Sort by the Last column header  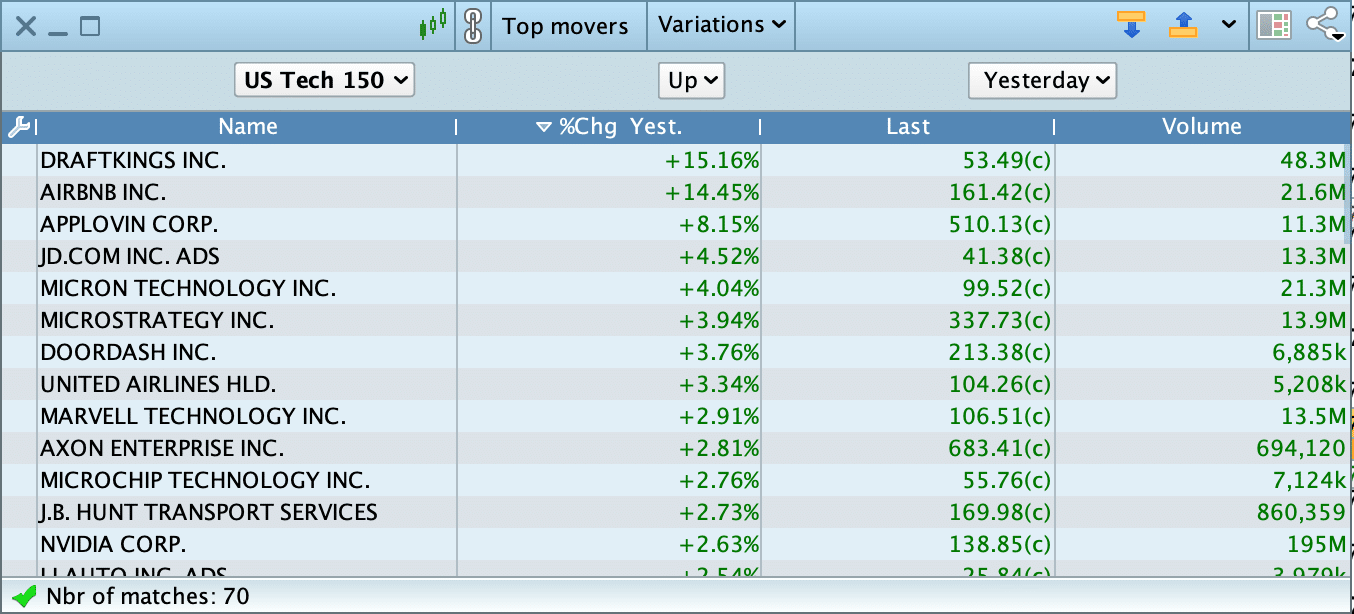coord(907,127)
